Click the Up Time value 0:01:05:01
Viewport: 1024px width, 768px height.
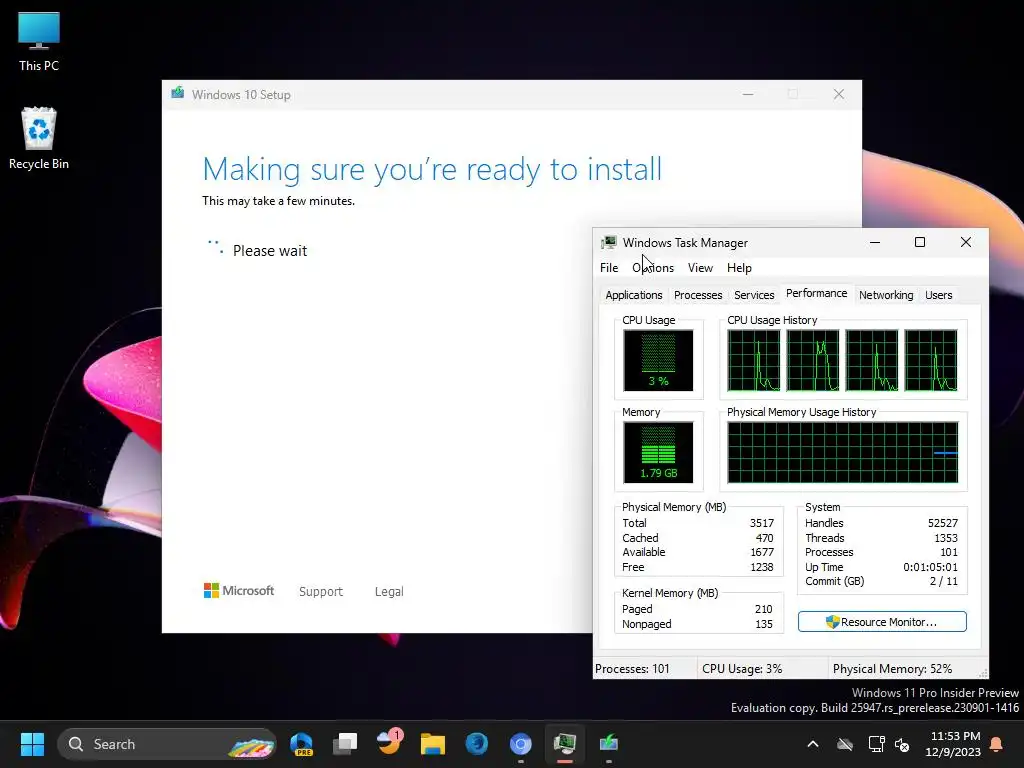pyautogui.click(x=931, y=568)
